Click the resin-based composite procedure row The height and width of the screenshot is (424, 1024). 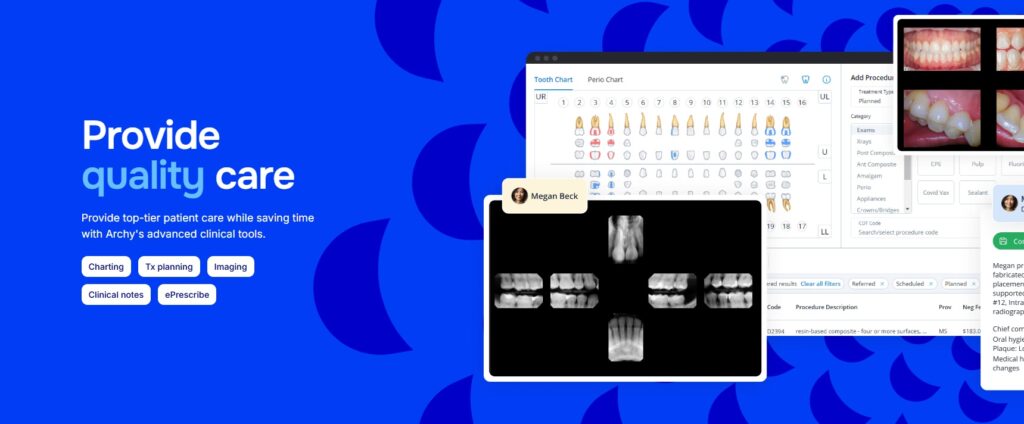tap(875, 331)
